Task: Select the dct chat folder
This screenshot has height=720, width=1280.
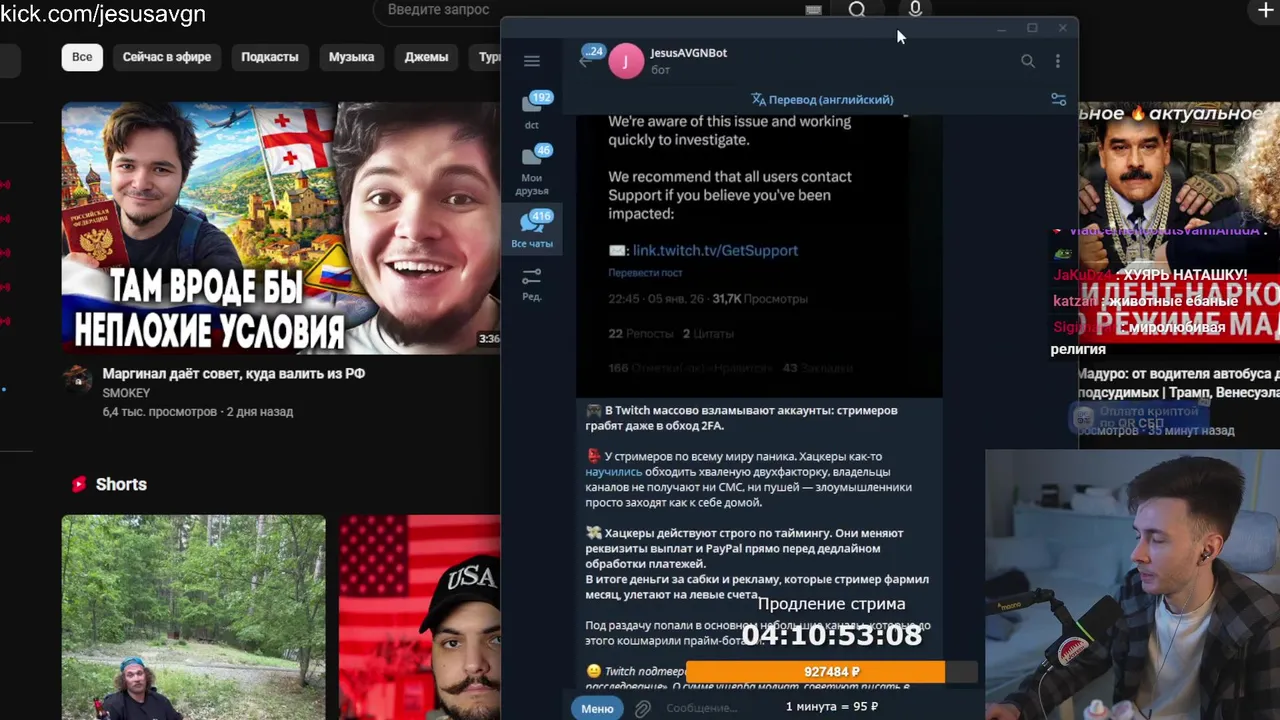Action: pyautogui.click(x=532, y=110)
